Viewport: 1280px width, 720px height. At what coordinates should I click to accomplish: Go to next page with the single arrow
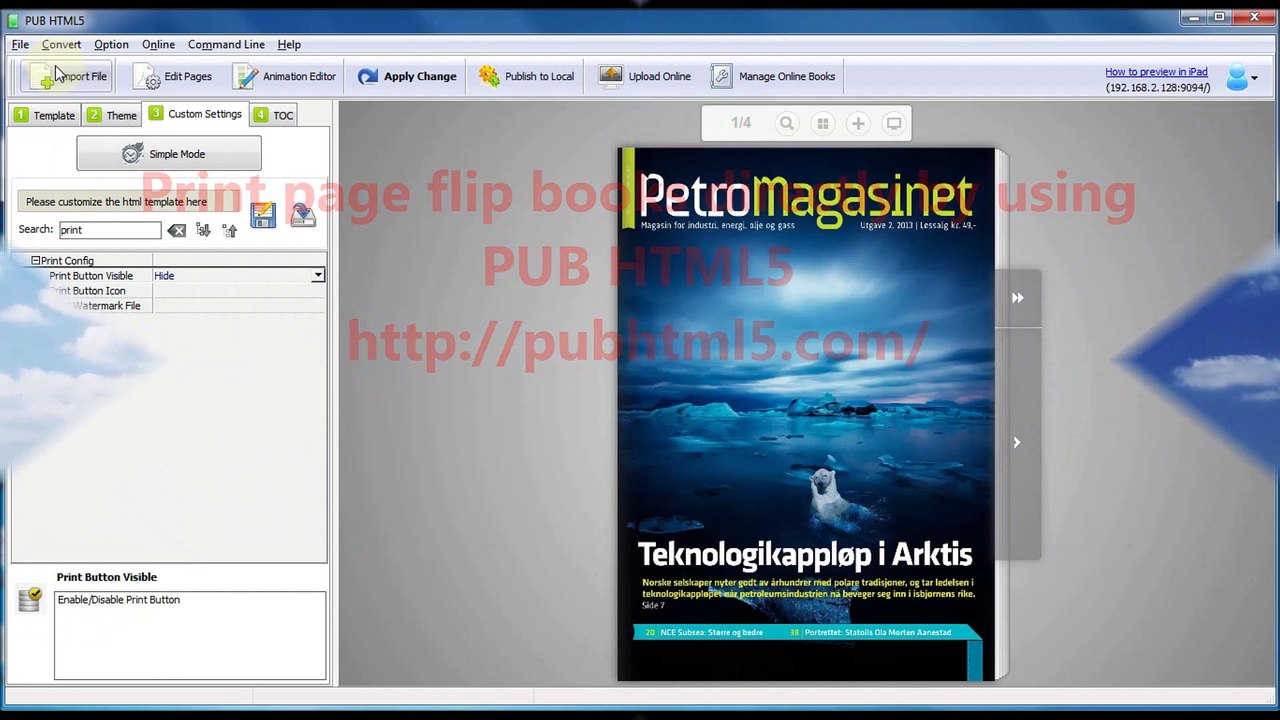tap(1017, 442)
